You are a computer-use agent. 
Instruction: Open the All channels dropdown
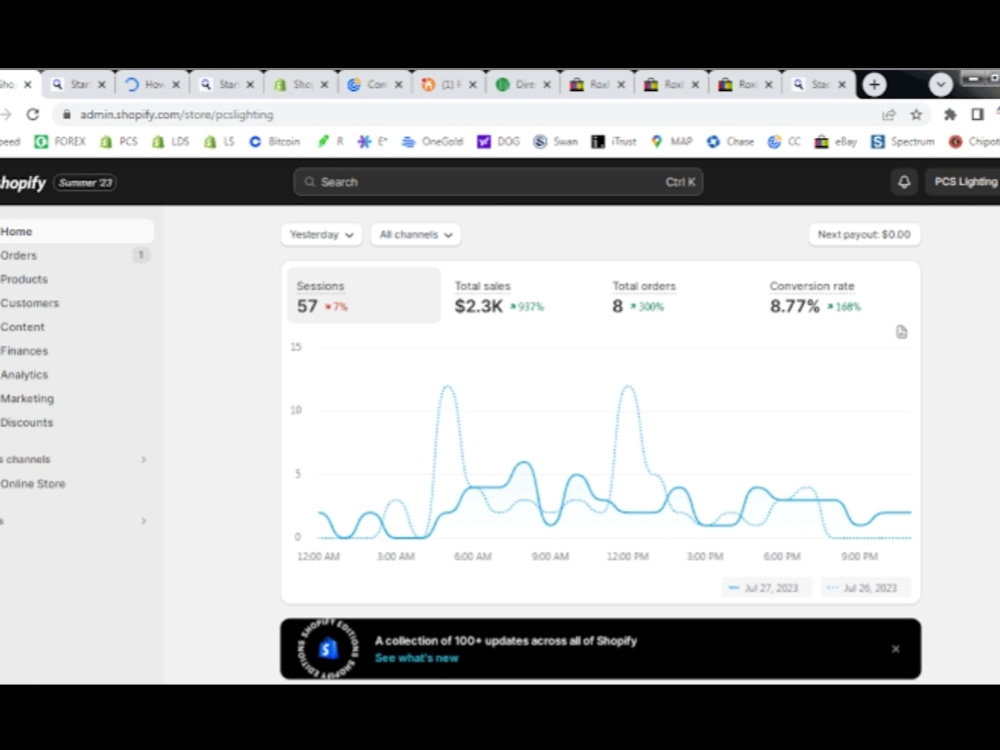(416, 235)
